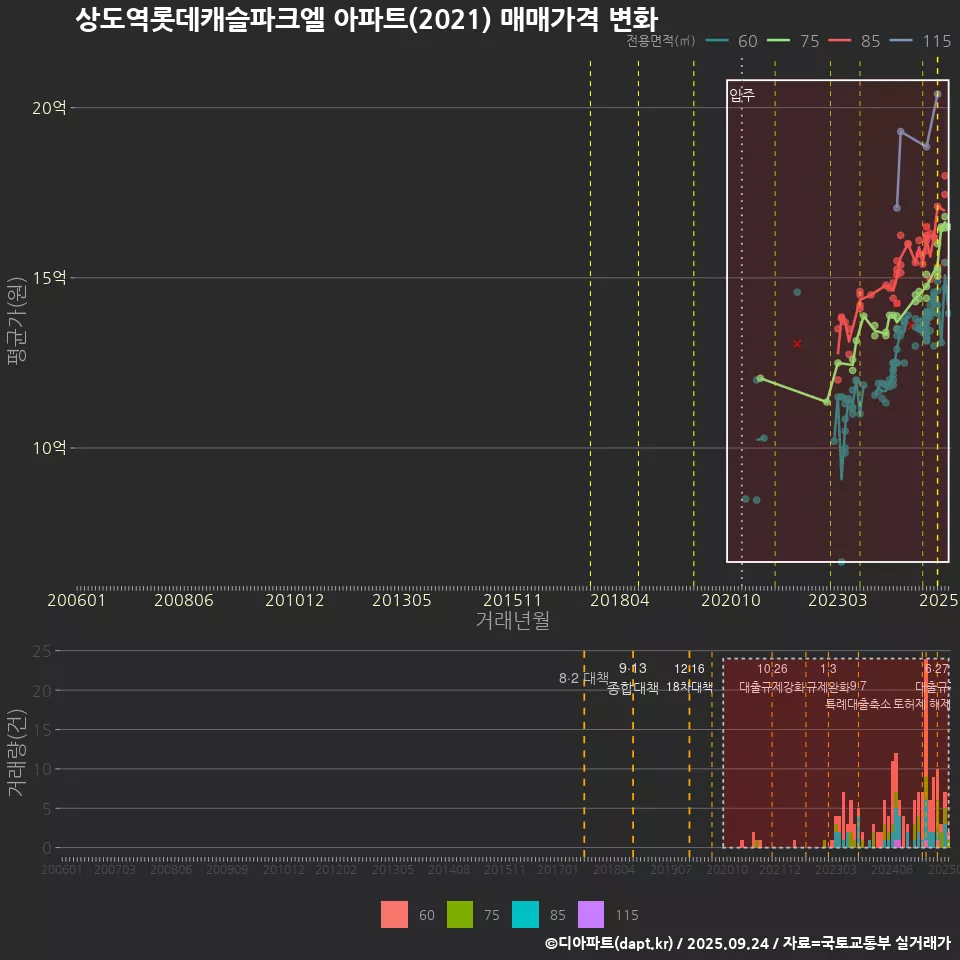Click the 10·26 대출규제강화 marker label

click(772, 678)
